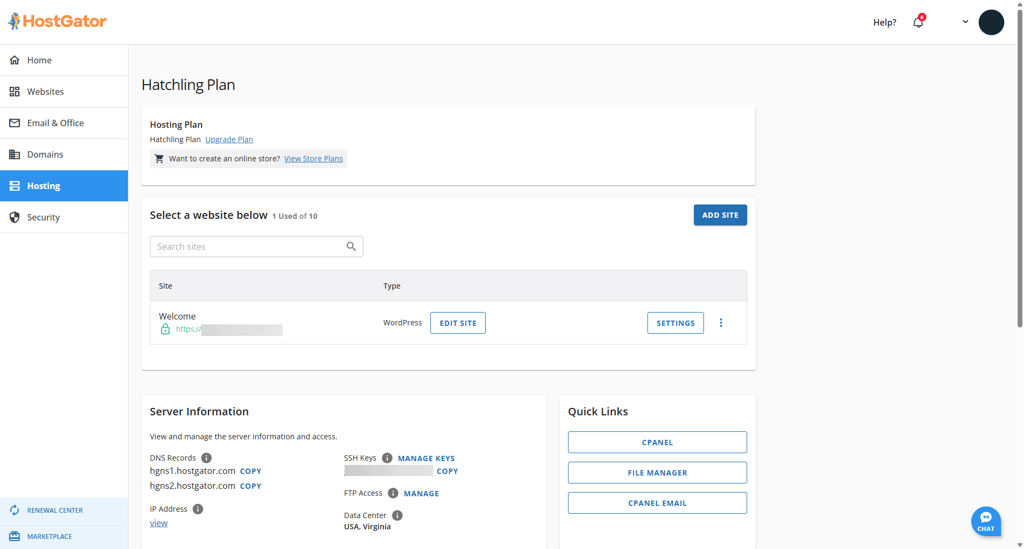Click the Security shield icon
This screenshot has height=549, width=1024.
click(x=14, y=217)
